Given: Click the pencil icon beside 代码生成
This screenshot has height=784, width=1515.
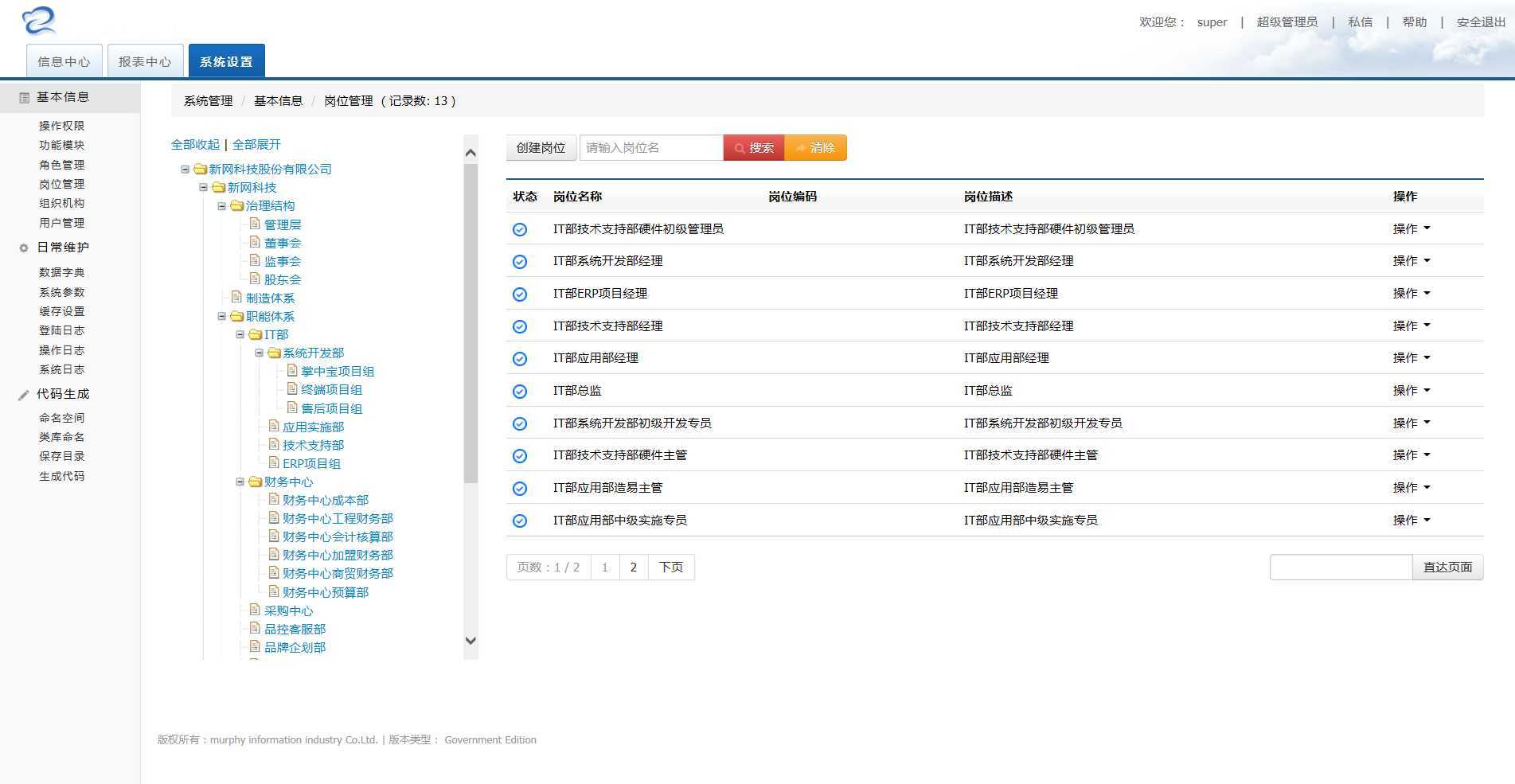Looking at the screenshot, I should (x=24, y=395).
